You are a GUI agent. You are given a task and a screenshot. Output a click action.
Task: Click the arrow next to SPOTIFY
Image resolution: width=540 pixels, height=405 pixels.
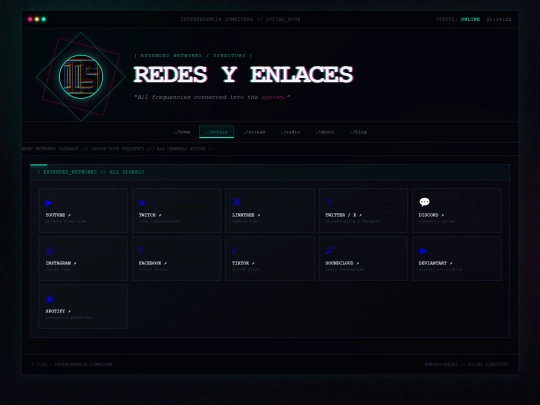pos(69,311)
